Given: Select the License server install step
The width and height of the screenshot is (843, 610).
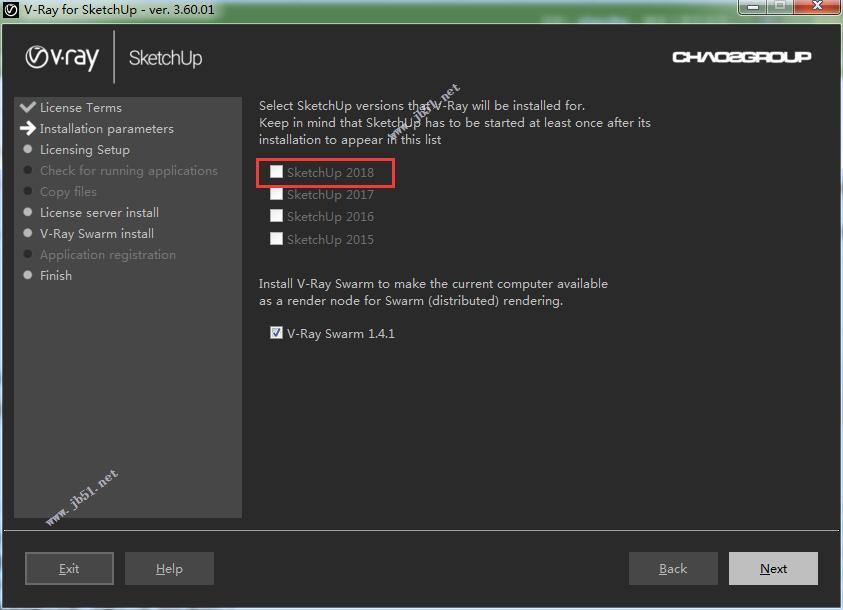Looking at the screenshot, I should 99,212.
